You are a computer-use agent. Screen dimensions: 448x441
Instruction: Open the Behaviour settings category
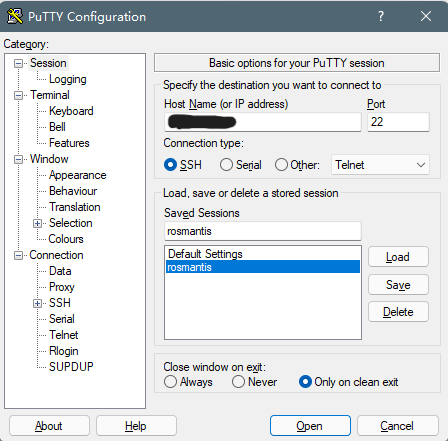point(73,191)
